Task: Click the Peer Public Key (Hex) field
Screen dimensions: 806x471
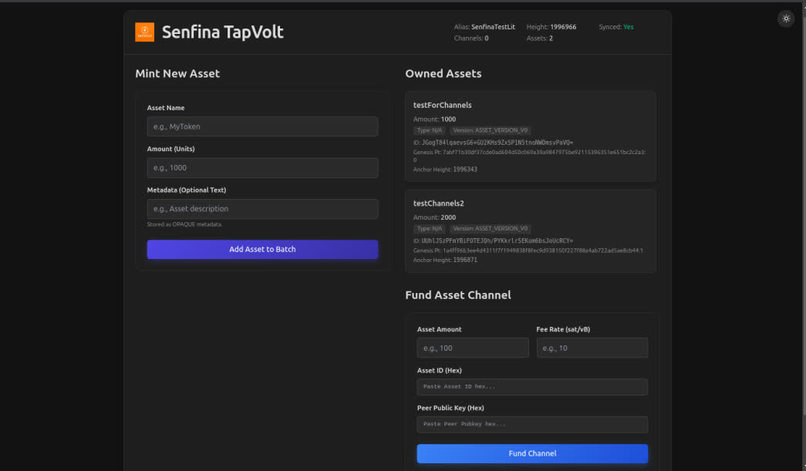Action: coord(532,424)
